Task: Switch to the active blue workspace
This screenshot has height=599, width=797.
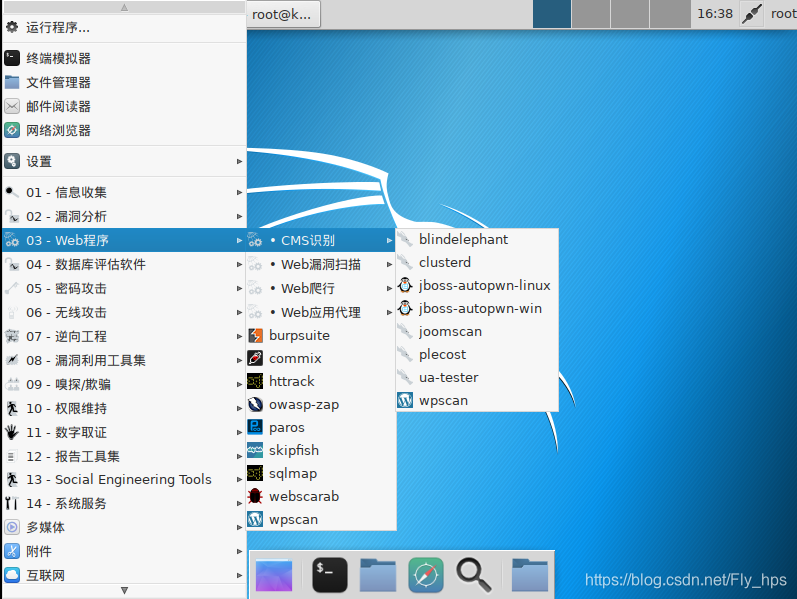Action: (x=551, y=14)
